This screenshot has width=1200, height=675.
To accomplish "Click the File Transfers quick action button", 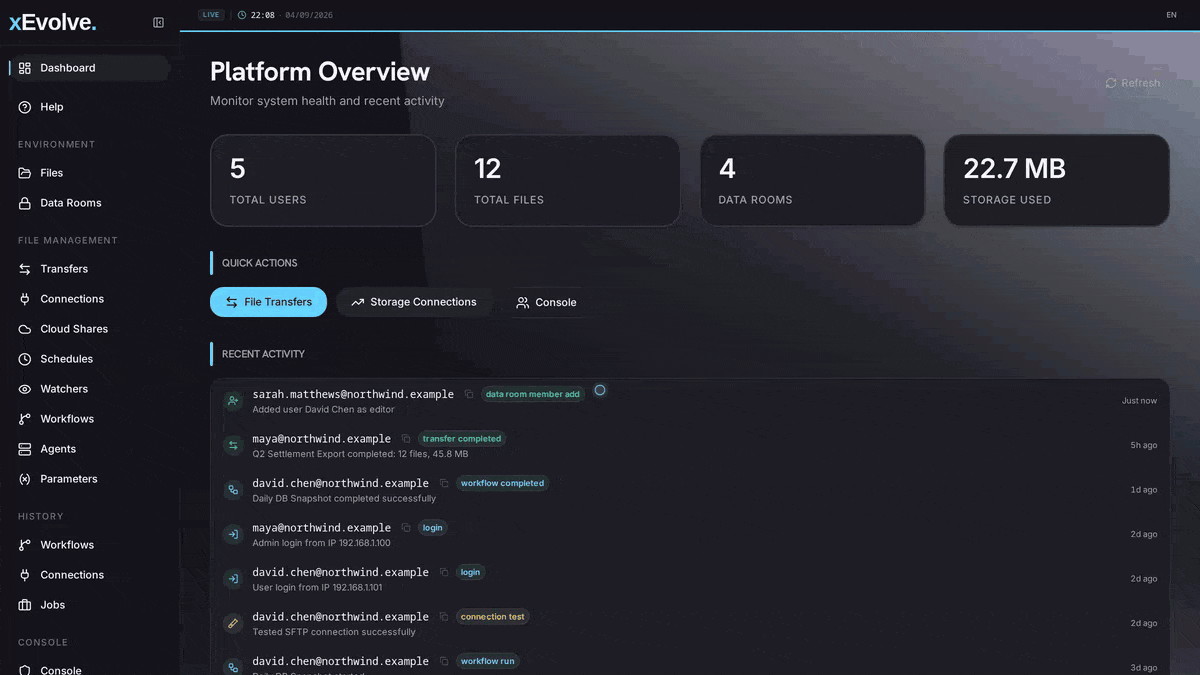I will point(268,302).
